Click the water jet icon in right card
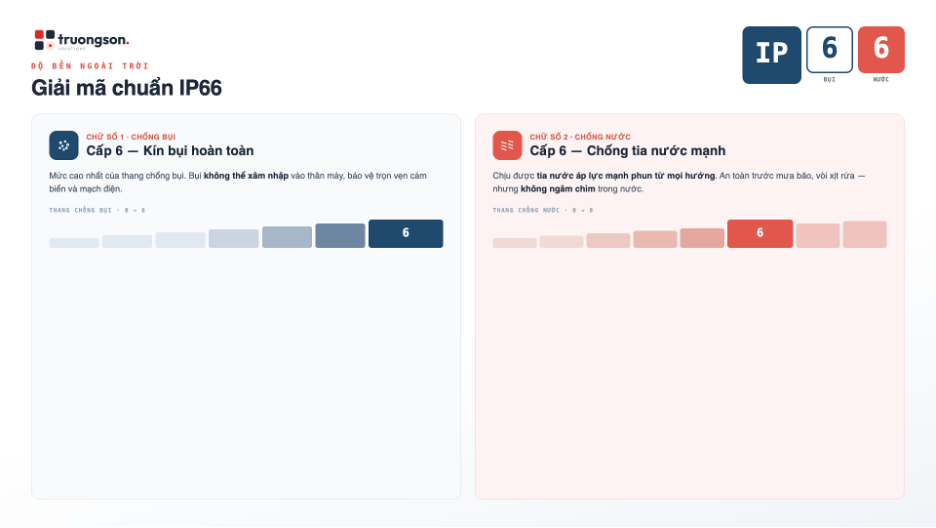 (x=507, y=145)
